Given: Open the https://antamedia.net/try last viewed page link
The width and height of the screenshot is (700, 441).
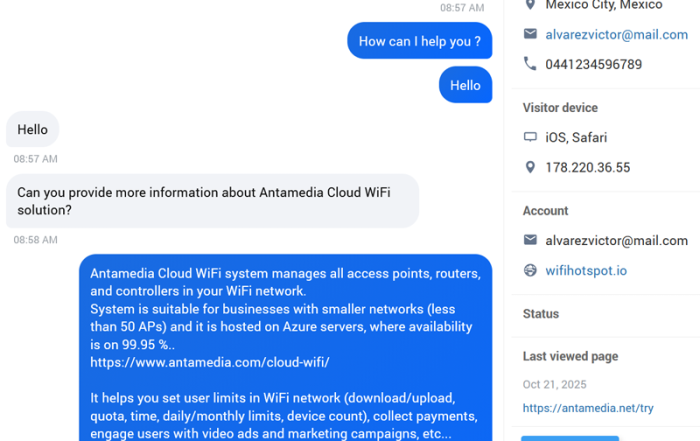Looking at the screenshot, I should [590, 408].
